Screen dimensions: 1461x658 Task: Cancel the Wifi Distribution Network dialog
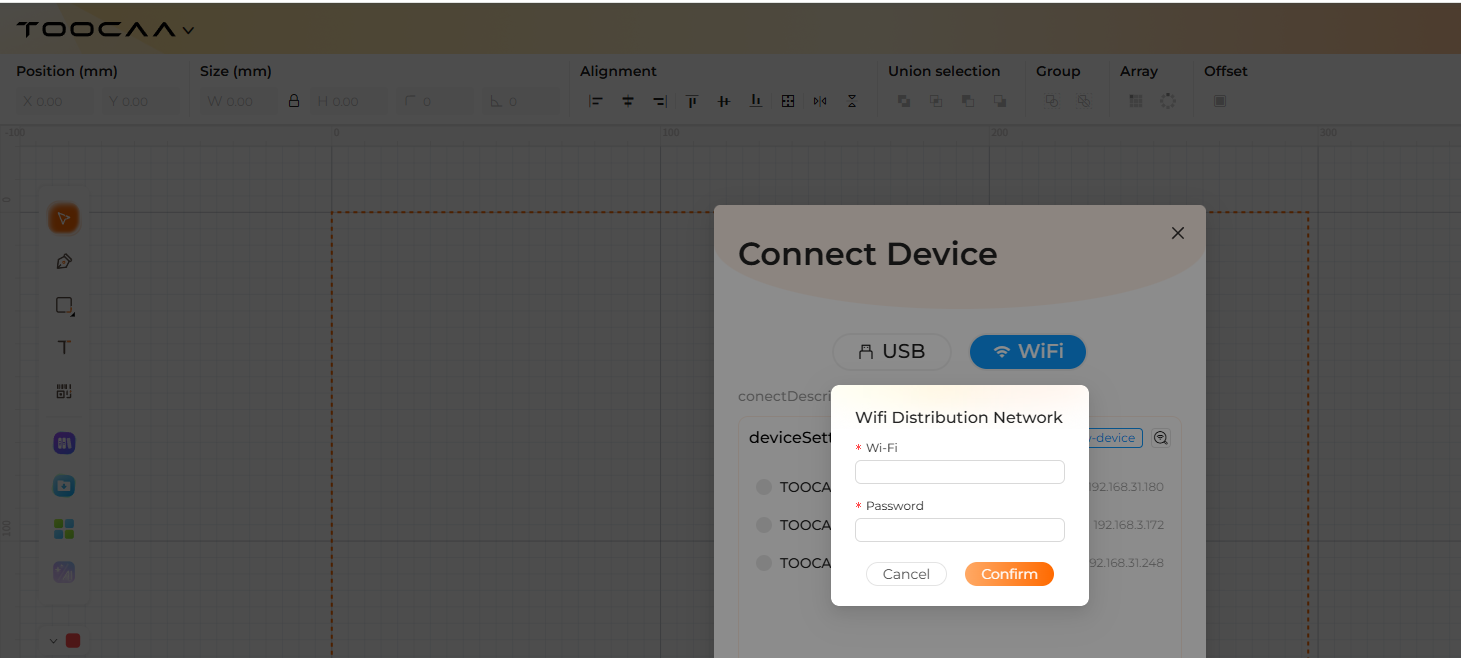(906, 574)
